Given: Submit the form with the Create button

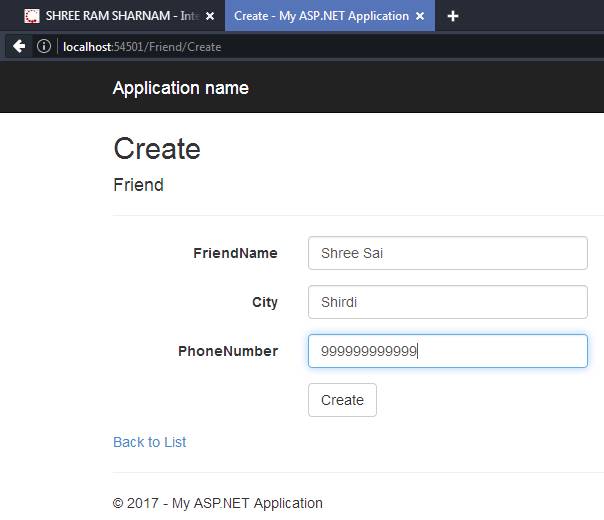Looking at the screenshot, I should pyautogui.click(x=342, y=400).
